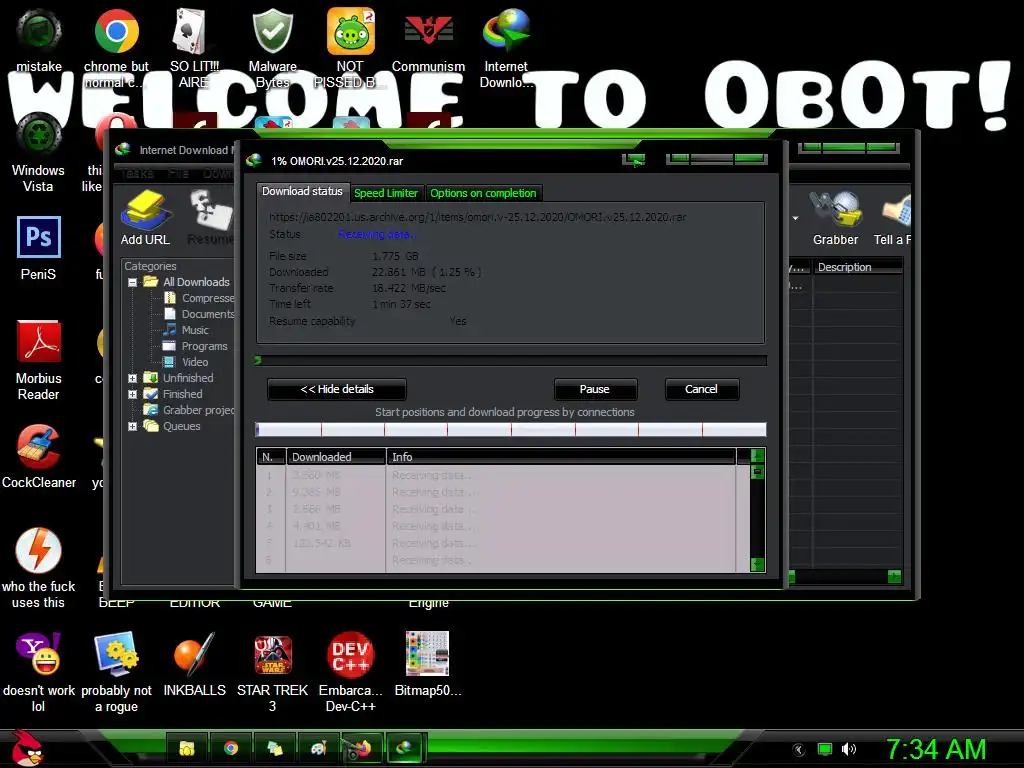The image size is (1024, 768).
Task: Launch the SO LIT!!! AIRE solitaire icon
Action: click(194, 48)
